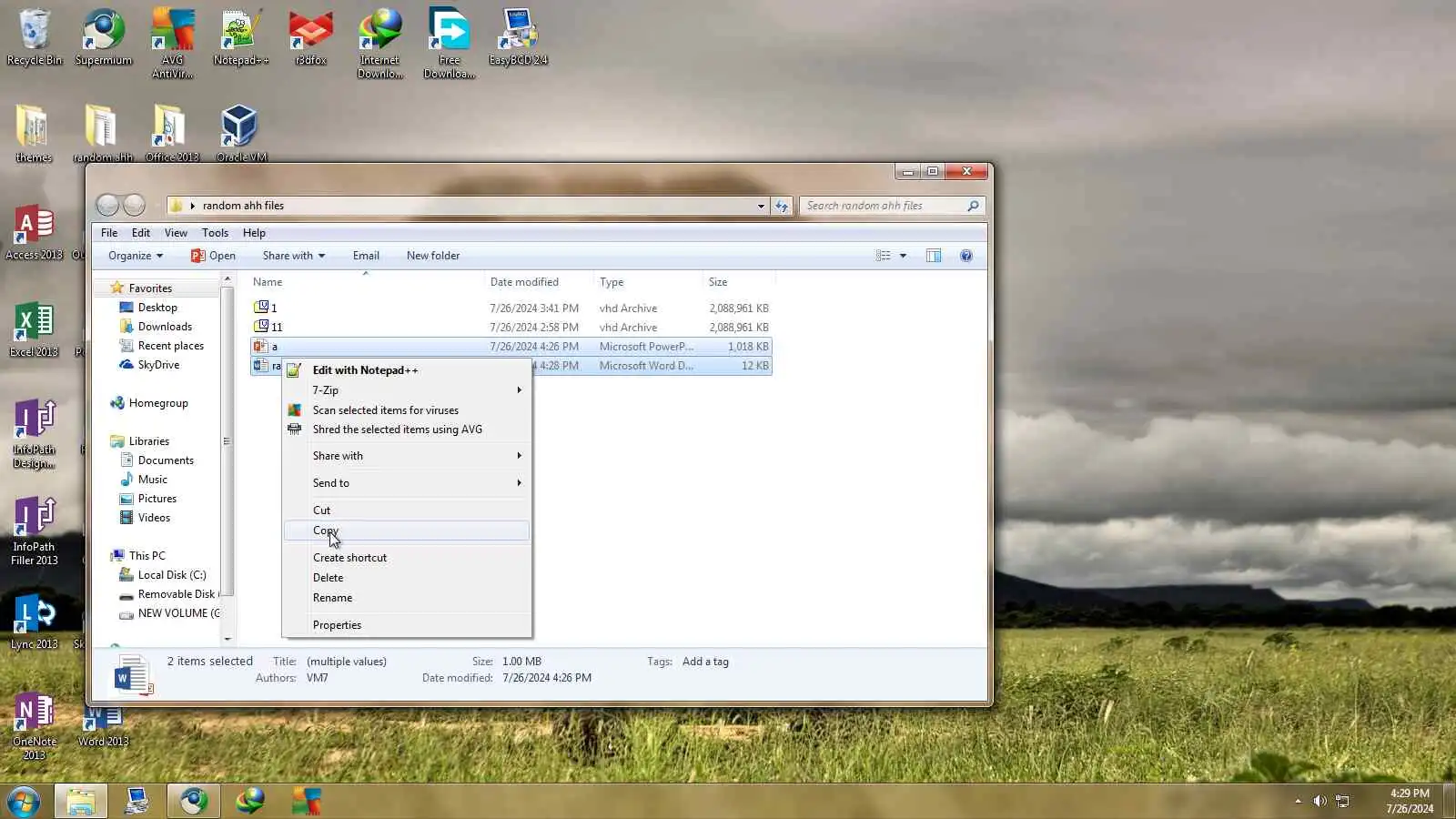Choose Delete from the context menu

coord(407,578)
